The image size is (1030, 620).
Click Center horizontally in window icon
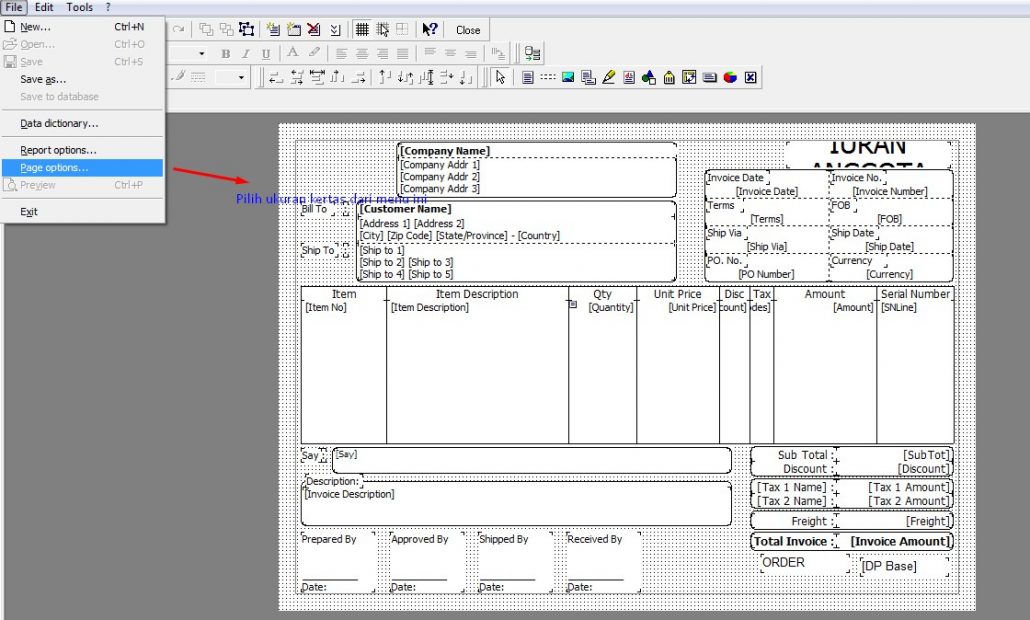317,78
